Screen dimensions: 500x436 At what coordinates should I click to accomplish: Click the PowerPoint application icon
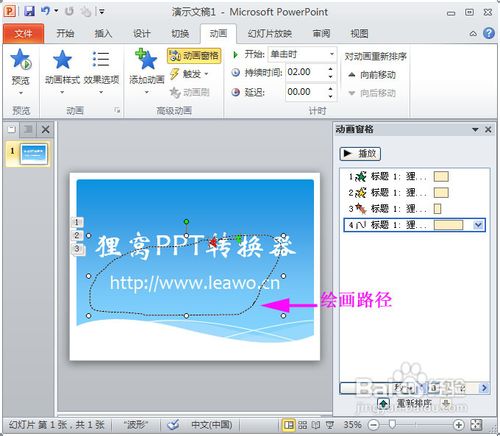9,12
